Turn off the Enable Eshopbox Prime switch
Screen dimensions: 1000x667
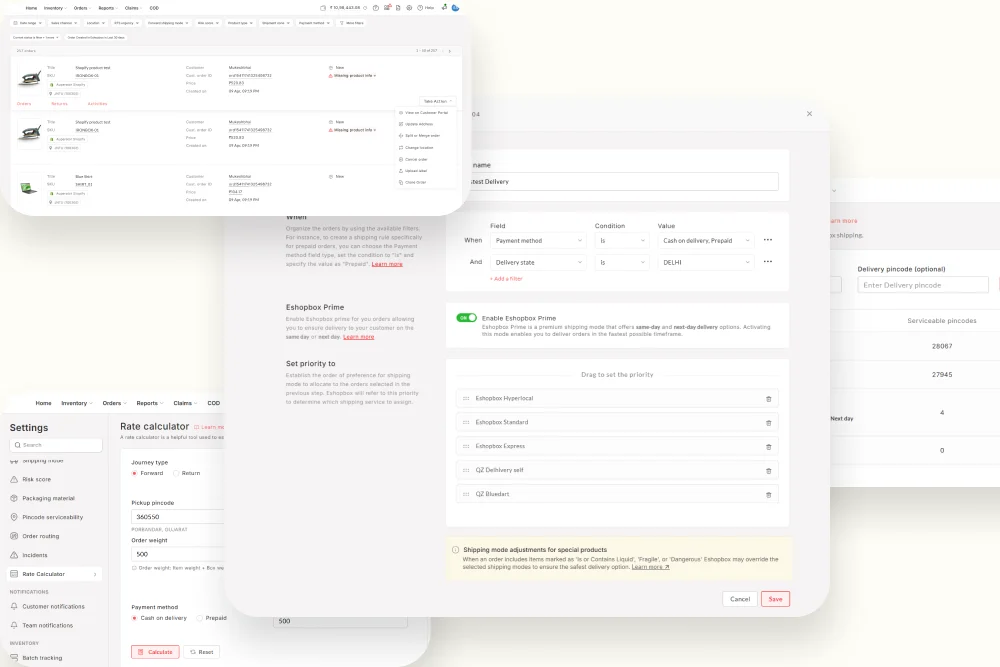pyautogui.click(x=466, y=318)
